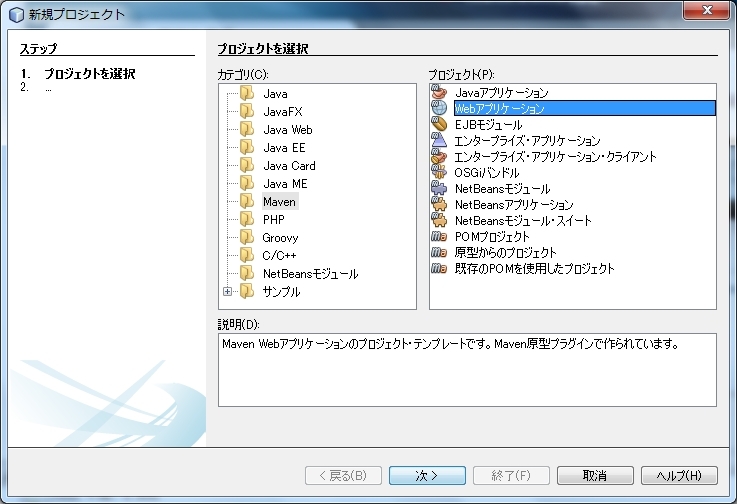
Task: Choose the NetBeansアプリケーション project type
Action: coord(514,205)
